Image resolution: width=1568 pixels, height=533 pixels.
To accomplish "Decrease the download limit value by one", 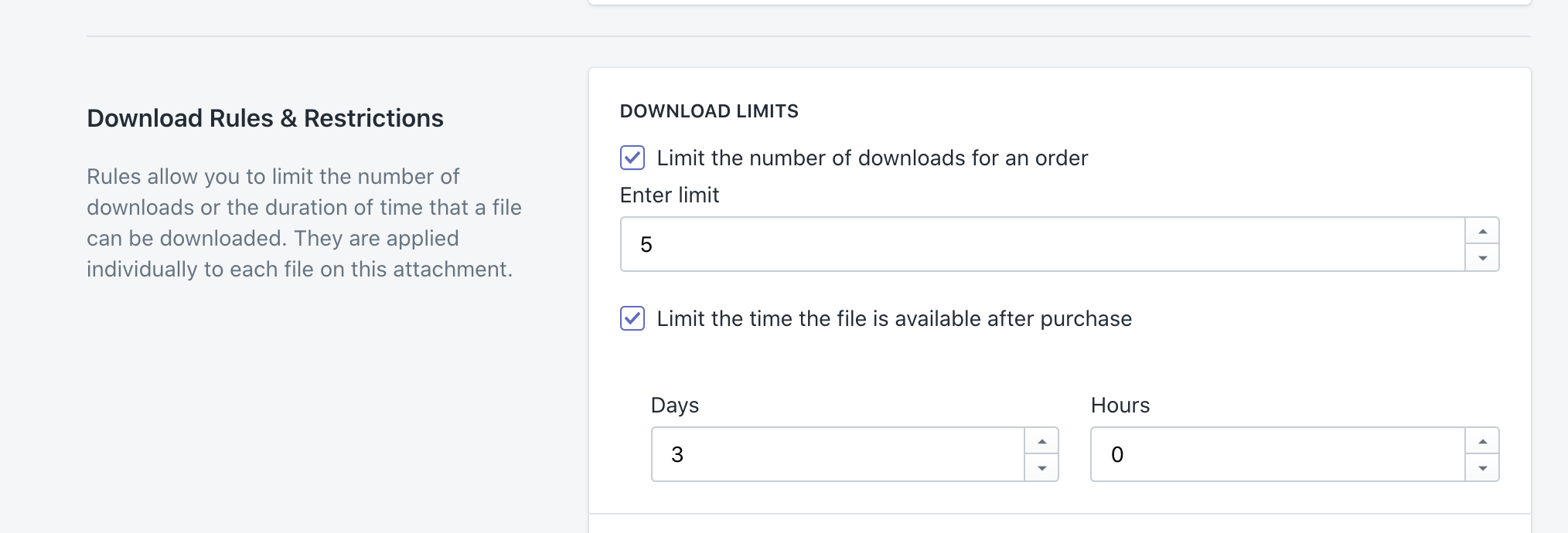I will click(1482, 258).
